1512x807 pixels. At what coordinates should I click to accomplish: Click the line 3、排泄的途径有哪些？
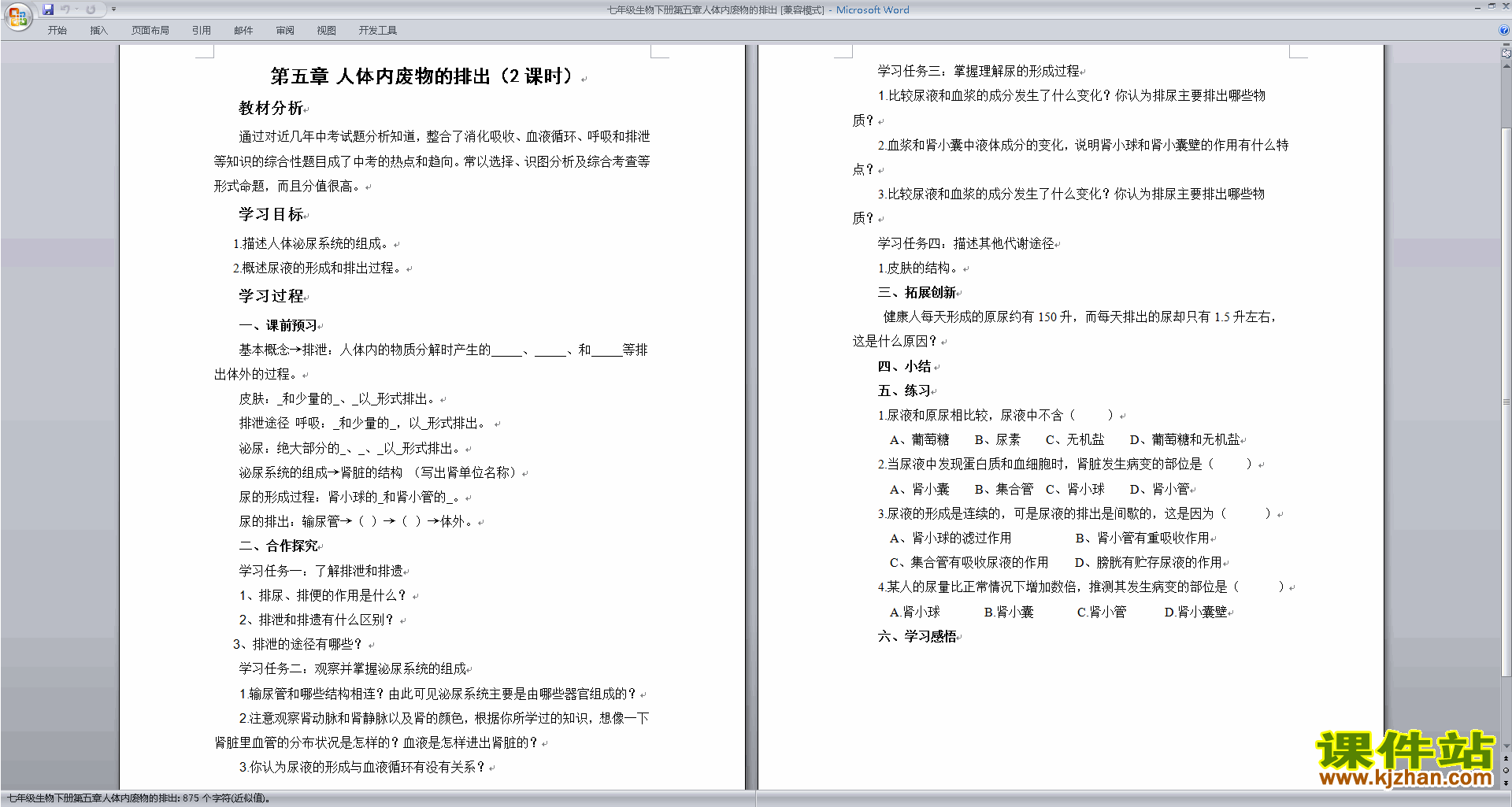point(298,644)
